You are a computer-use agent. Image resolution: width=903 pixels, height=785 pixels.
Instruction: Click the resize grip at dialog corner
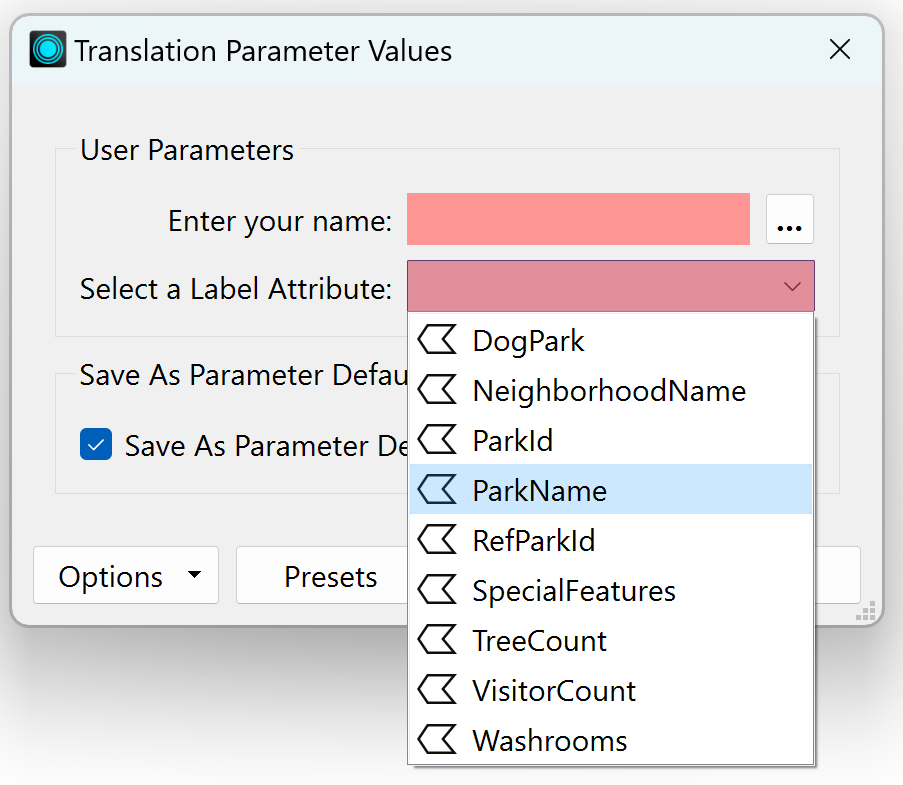click(866, 610)
